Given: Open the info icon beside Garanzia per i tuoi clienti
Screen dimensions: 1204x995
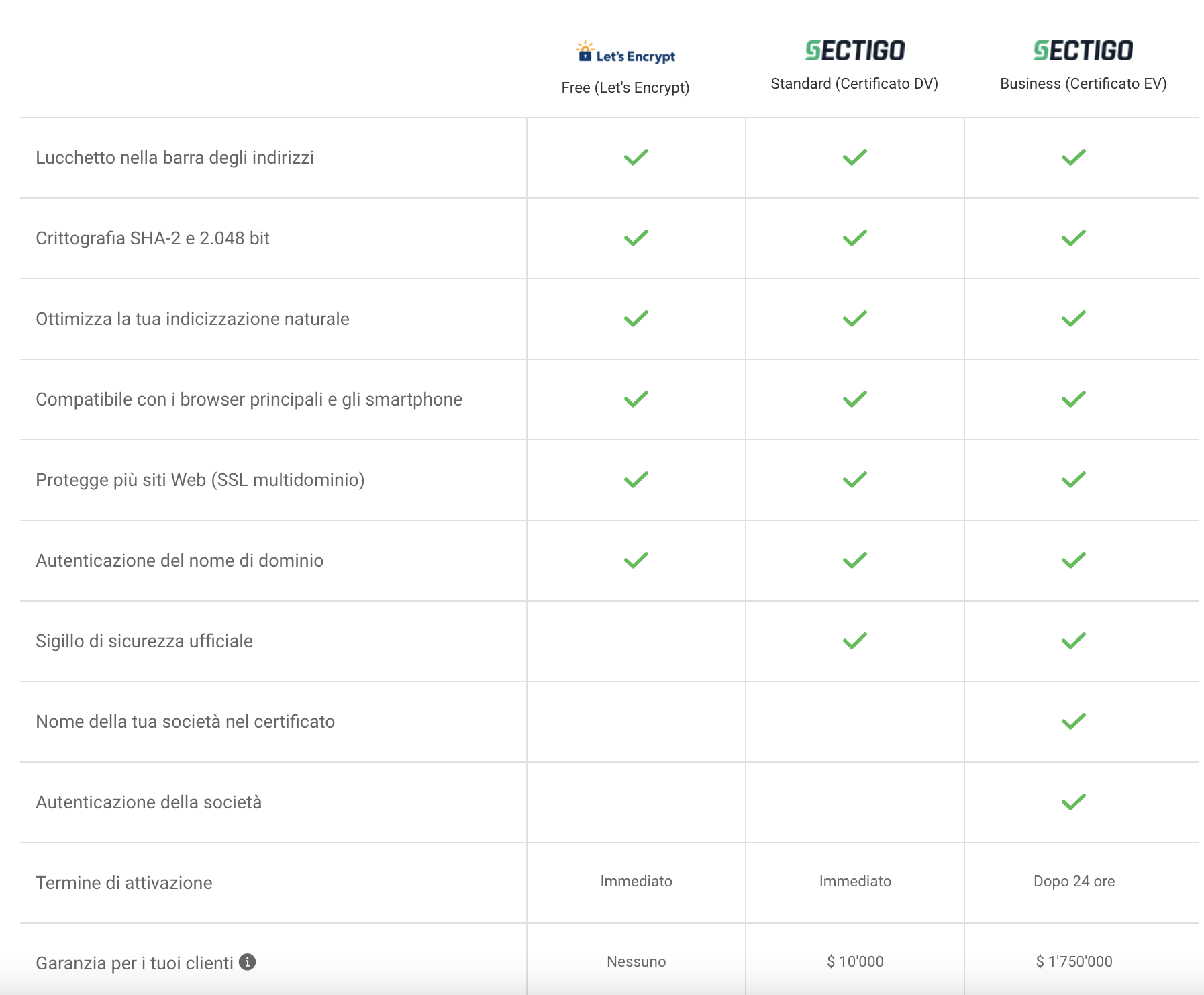Looking at the screenshot, I should tap(248, 962).
